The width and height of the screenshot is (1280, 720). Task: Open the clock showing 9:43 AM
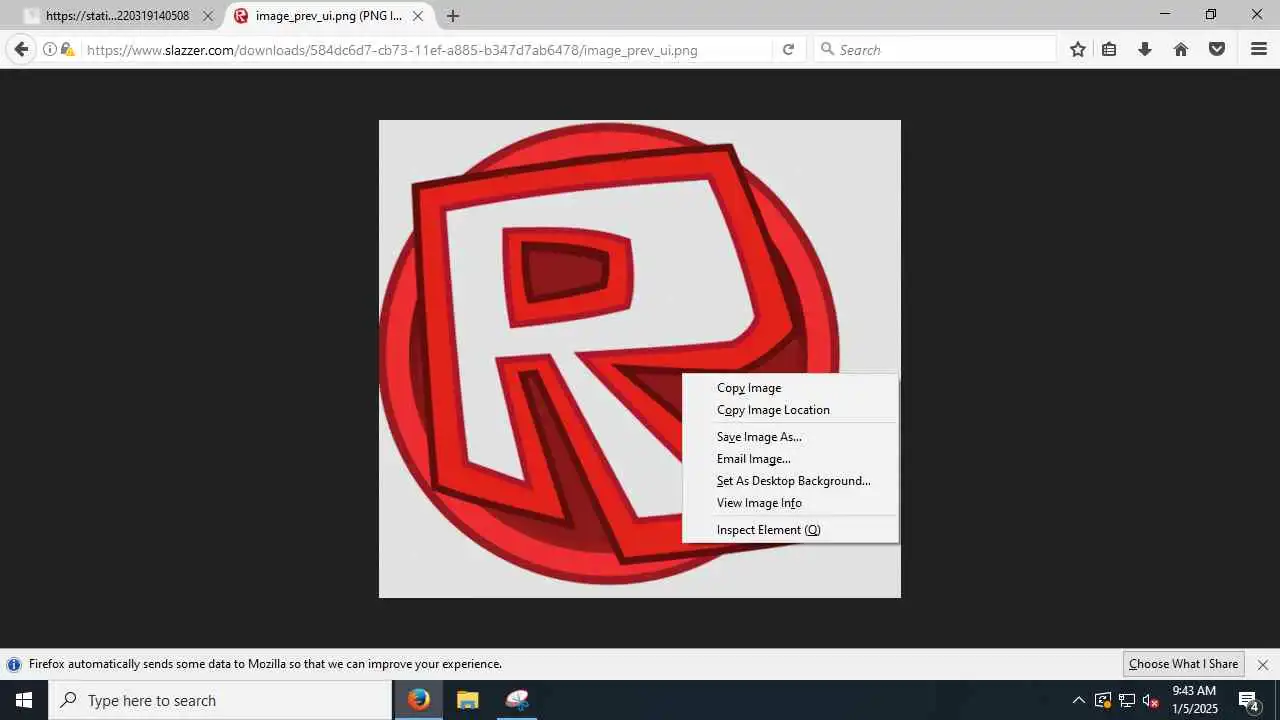(x=1194, y=700)
